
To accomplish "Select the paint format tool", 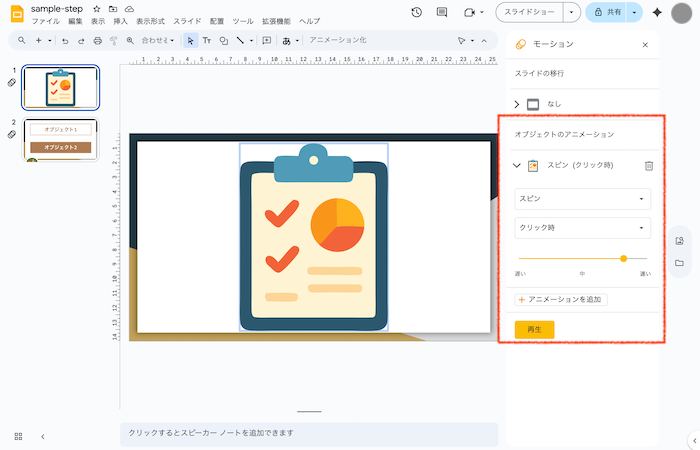I will click(x=113, y=41).
